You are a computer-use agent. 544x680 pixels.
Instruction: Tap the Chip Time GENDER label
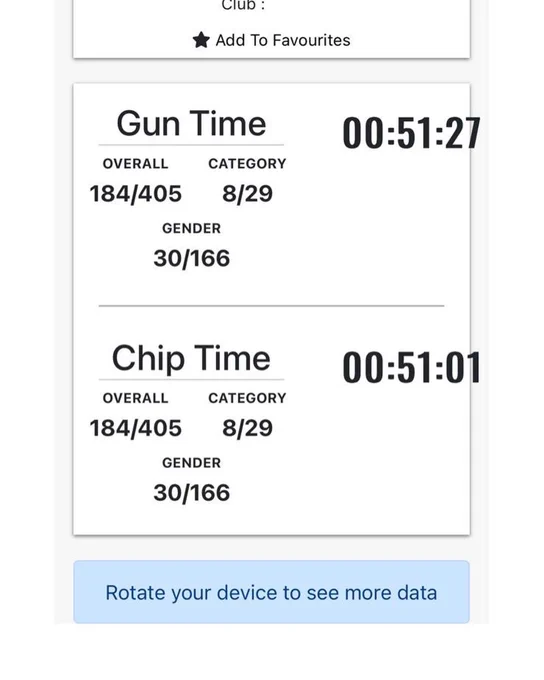pyautogui.click(x=191, y=463)
